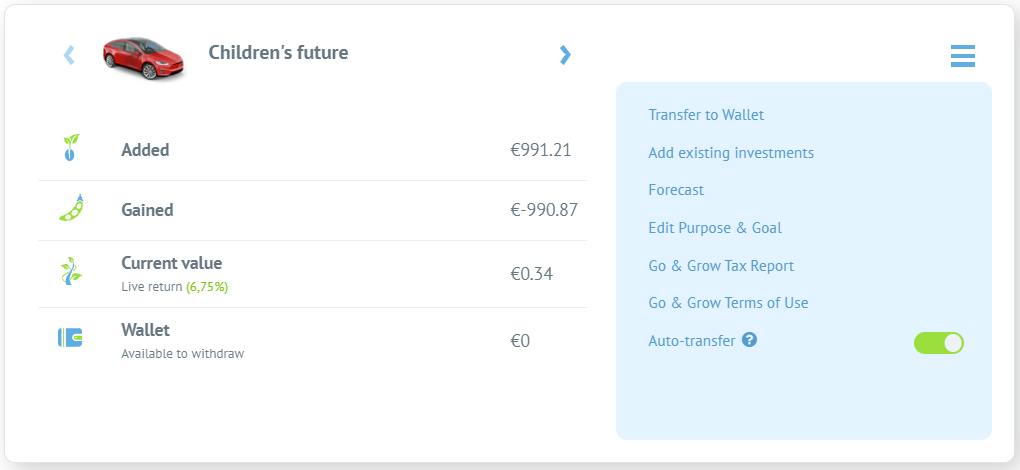The height and width of the screenshot is (470, 1020).
Task: Choose Edit Purpose & Goal
Action: (715, 228)
